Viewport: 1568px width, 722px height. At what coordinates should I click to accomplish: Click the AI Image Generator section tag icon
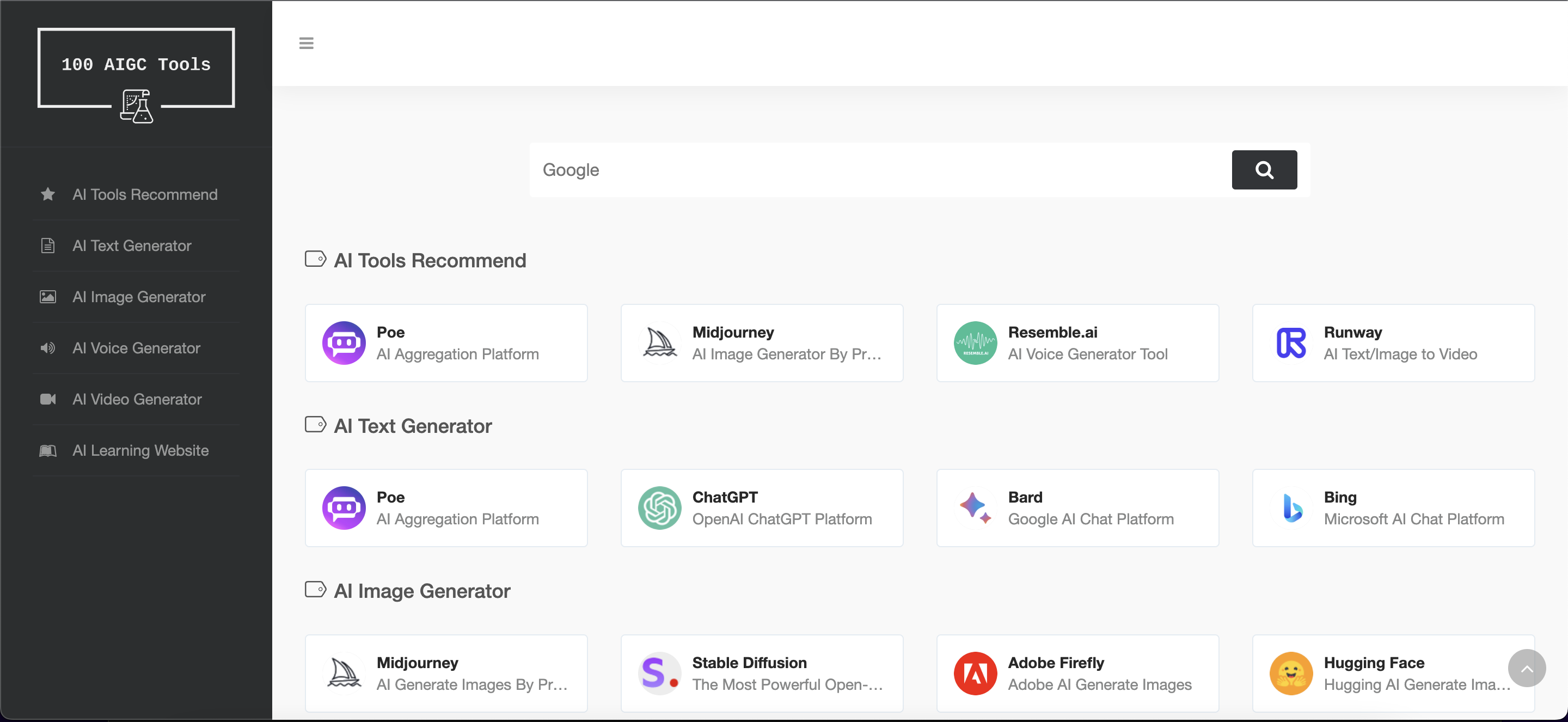315,589
